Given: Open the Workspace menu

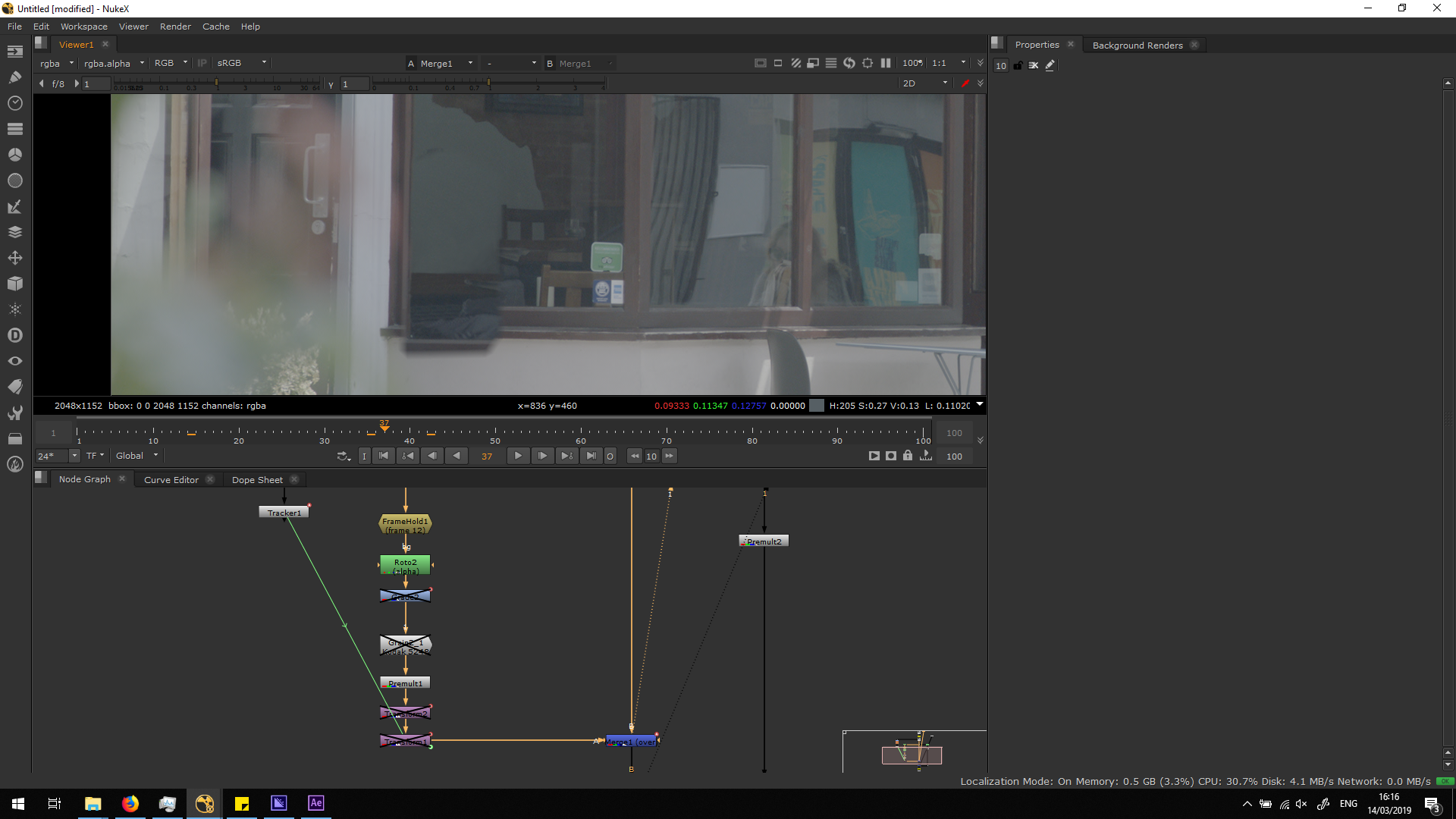Looking at the screenshot, I should tap(83, 27).
